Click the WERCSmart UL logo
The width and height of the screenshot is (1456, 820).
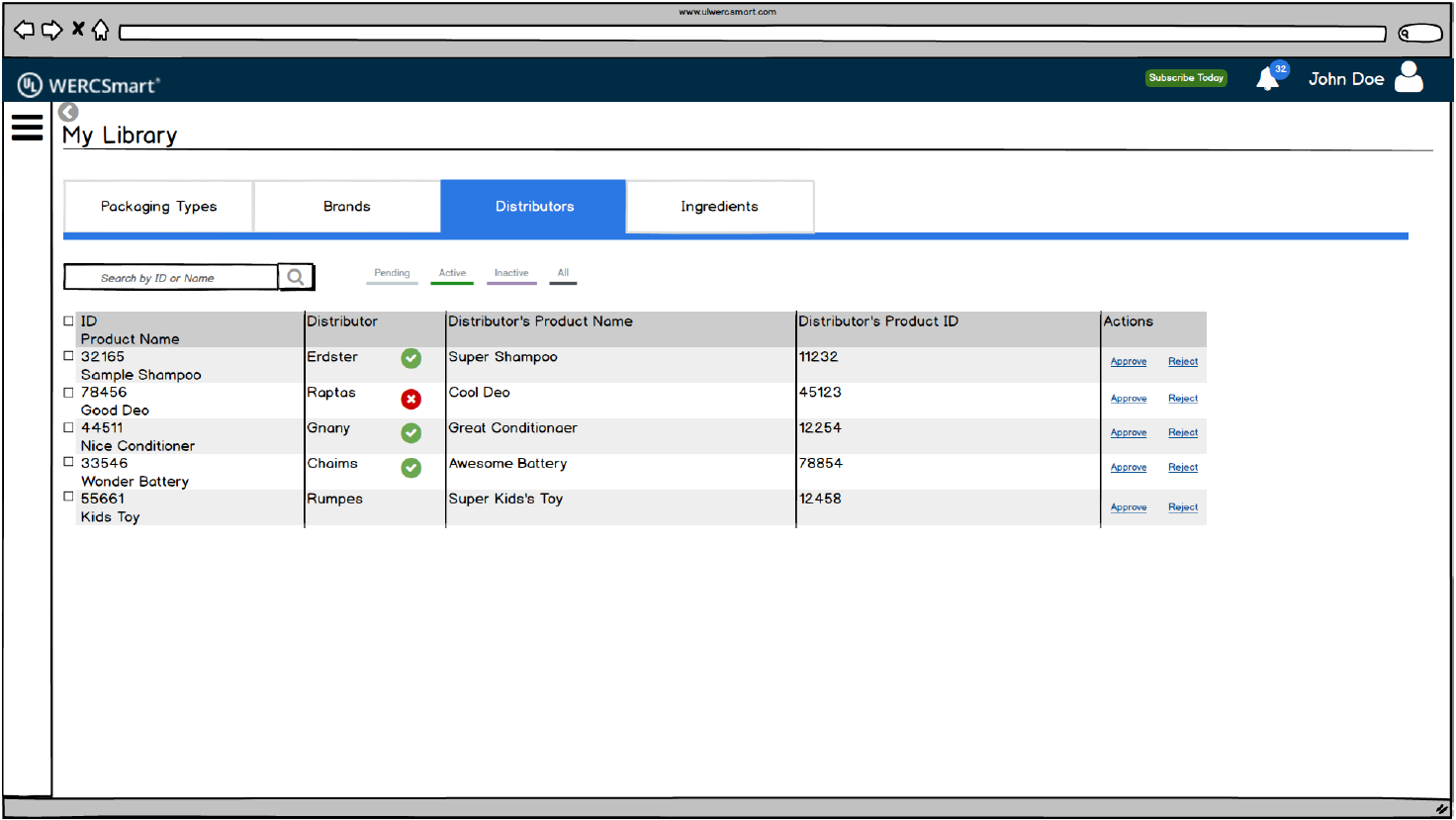point(31,85)
